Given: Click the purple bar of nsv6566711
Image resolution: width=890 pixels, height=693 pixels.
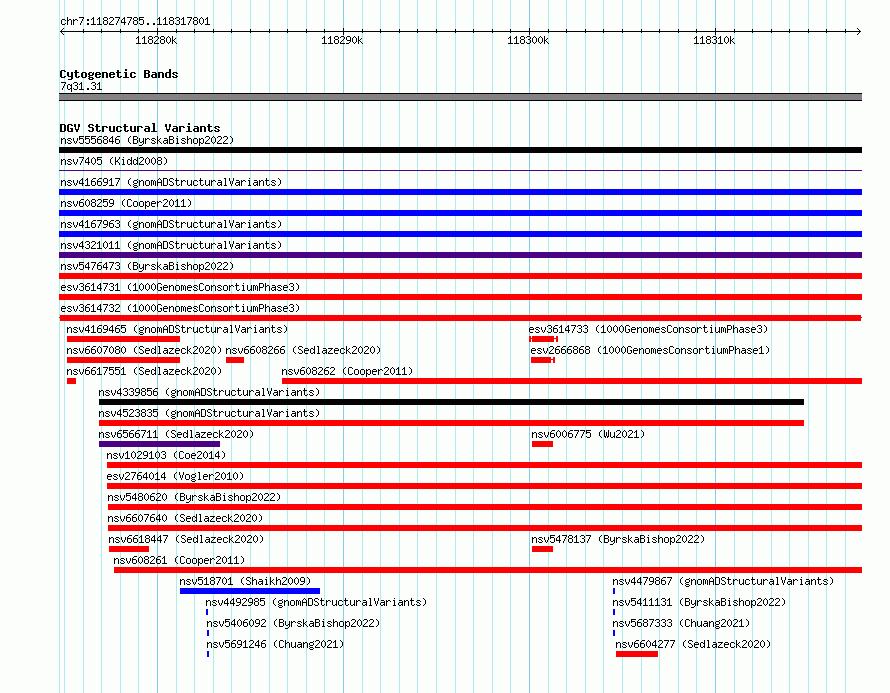Looking at the screenshot, I should point(159,444).
